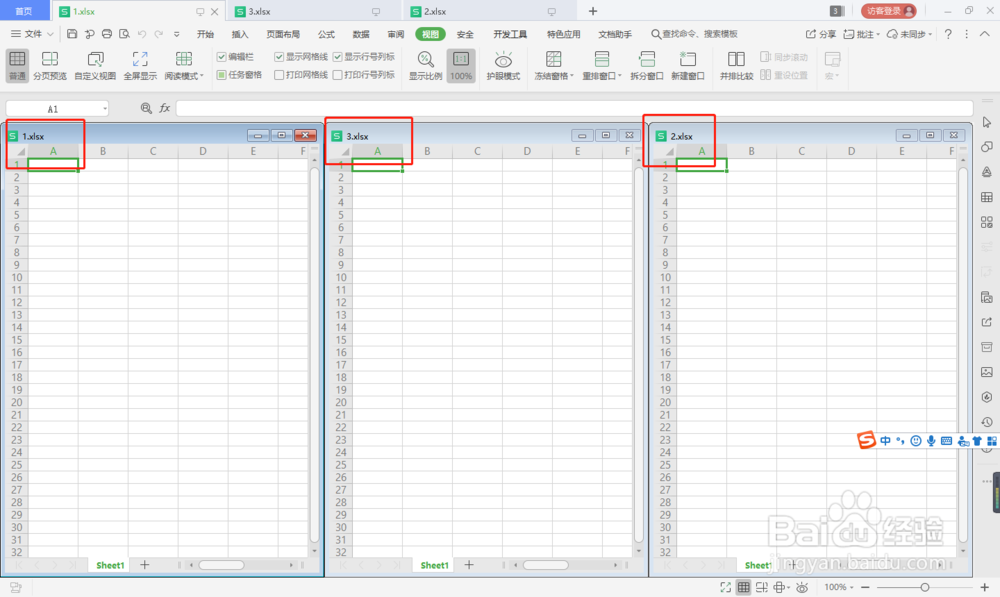Open 阅读模式 reading mode dropdown
The width and height of the screenshot is (1000, 597).
coord(184,66)
